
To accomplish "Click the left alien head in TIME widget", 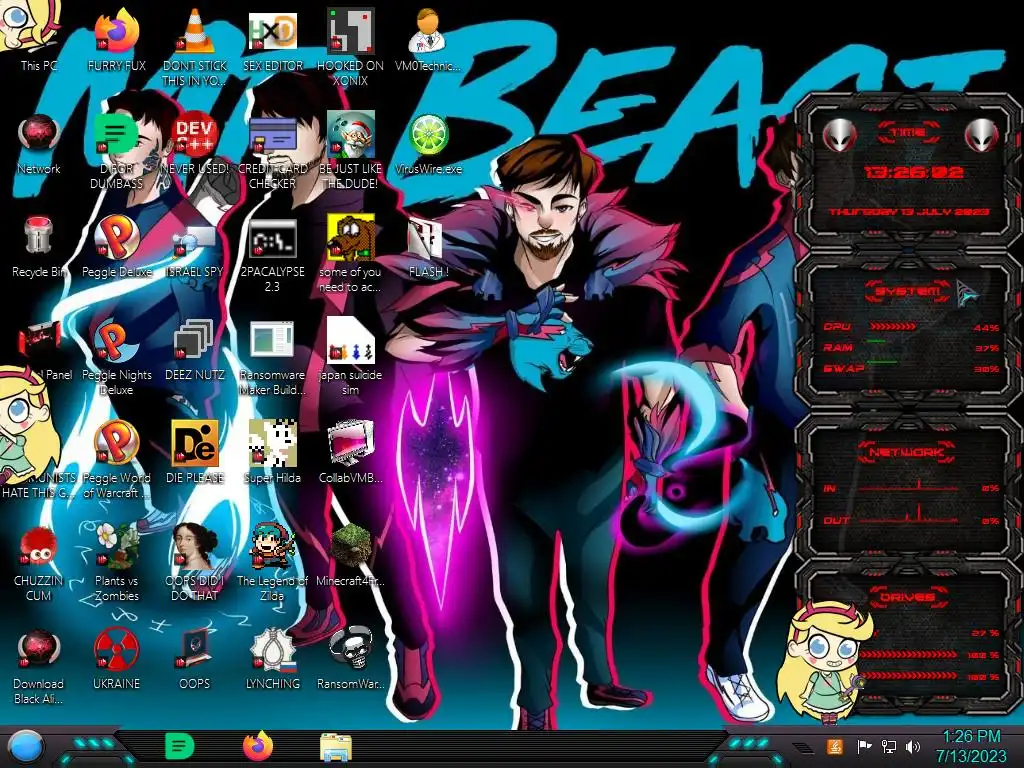I will coord(838,135).
